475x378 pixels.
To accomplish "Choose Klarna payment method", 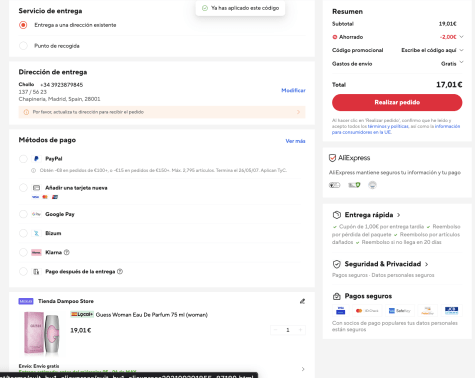I will (x=23, y=252).
